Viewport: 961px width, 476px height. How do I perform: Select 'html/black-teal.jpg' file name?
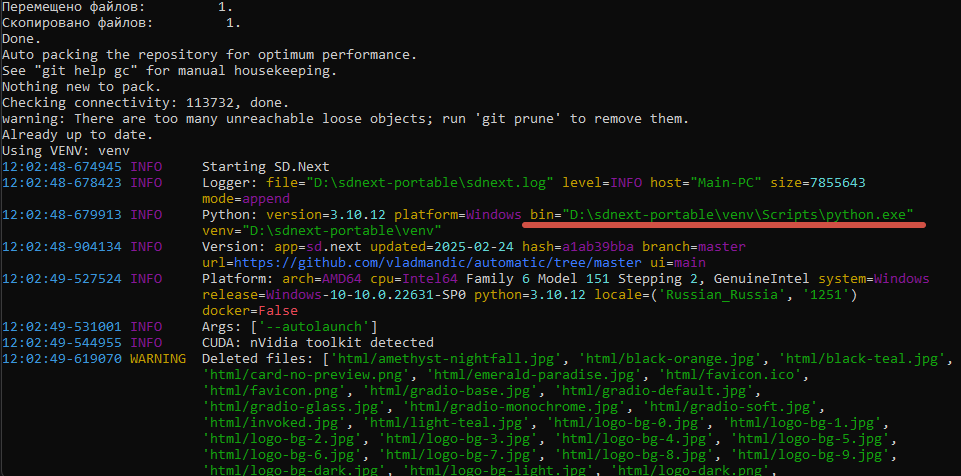coord(862,358)
